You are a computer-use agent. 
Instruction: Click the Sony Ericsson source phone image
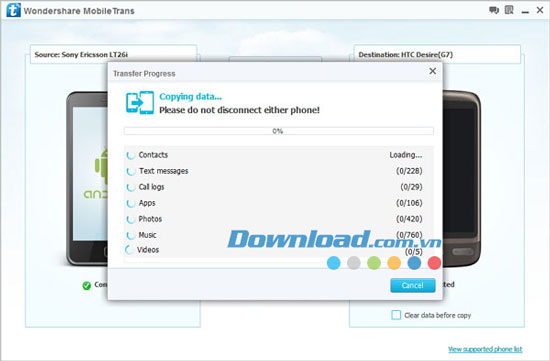(87, 179)
